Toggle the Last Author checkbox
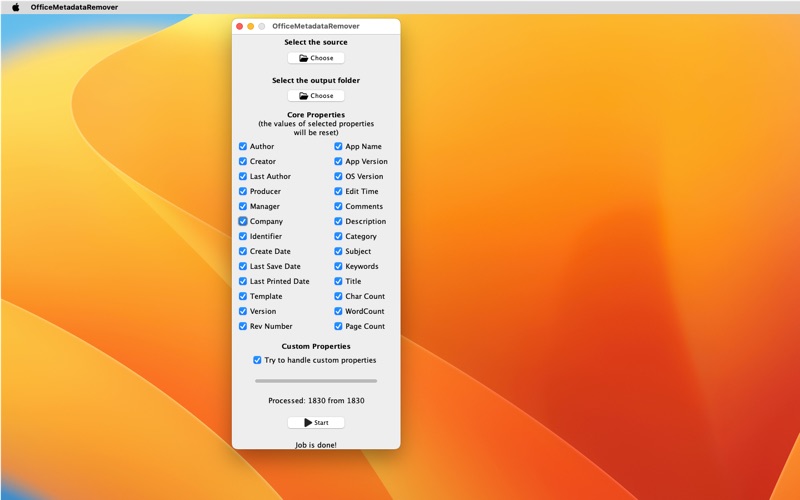The image size is (800, 500). [243, 177]
